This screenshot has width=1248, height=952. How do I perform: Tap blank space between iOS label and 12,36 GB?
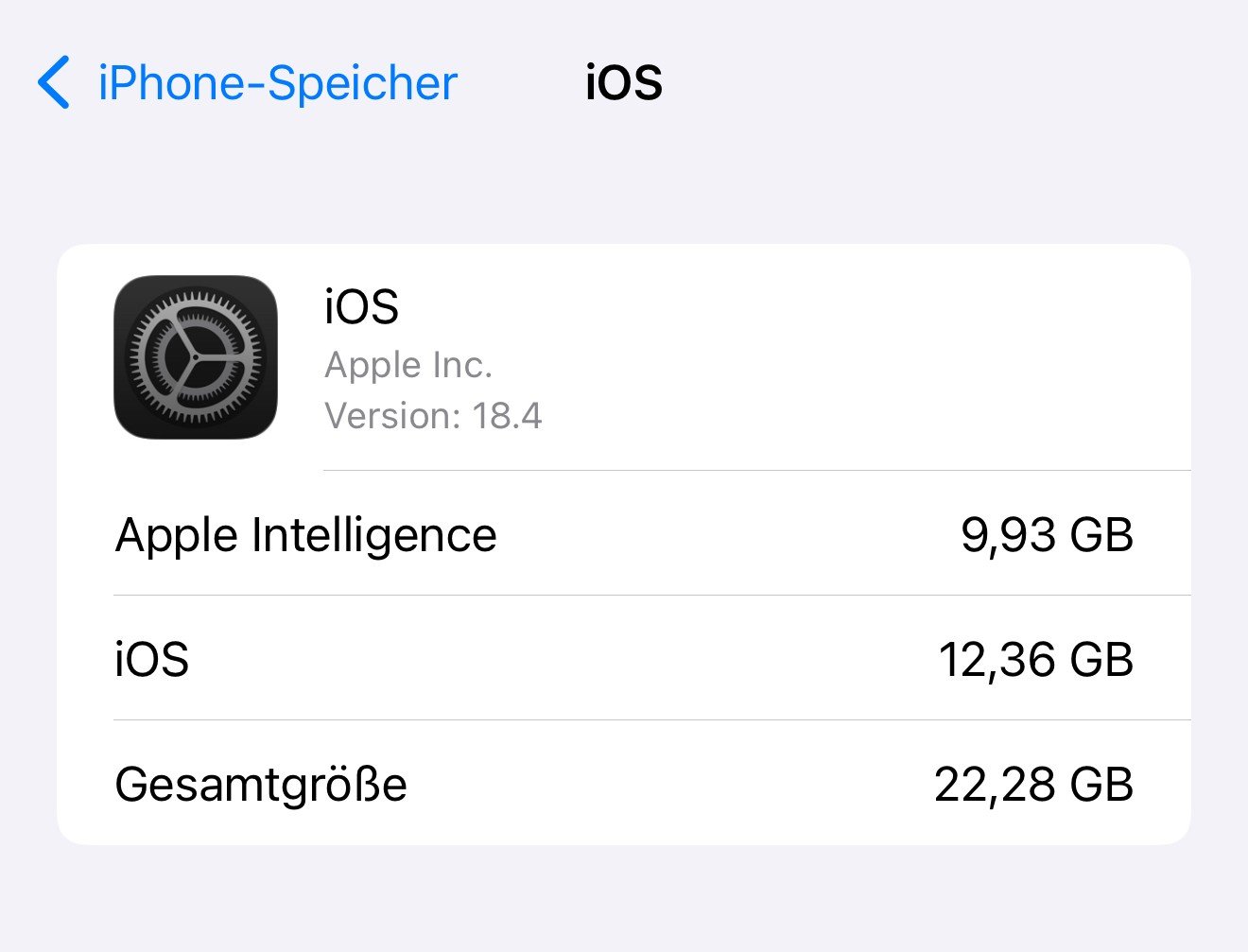coord(567,659)
